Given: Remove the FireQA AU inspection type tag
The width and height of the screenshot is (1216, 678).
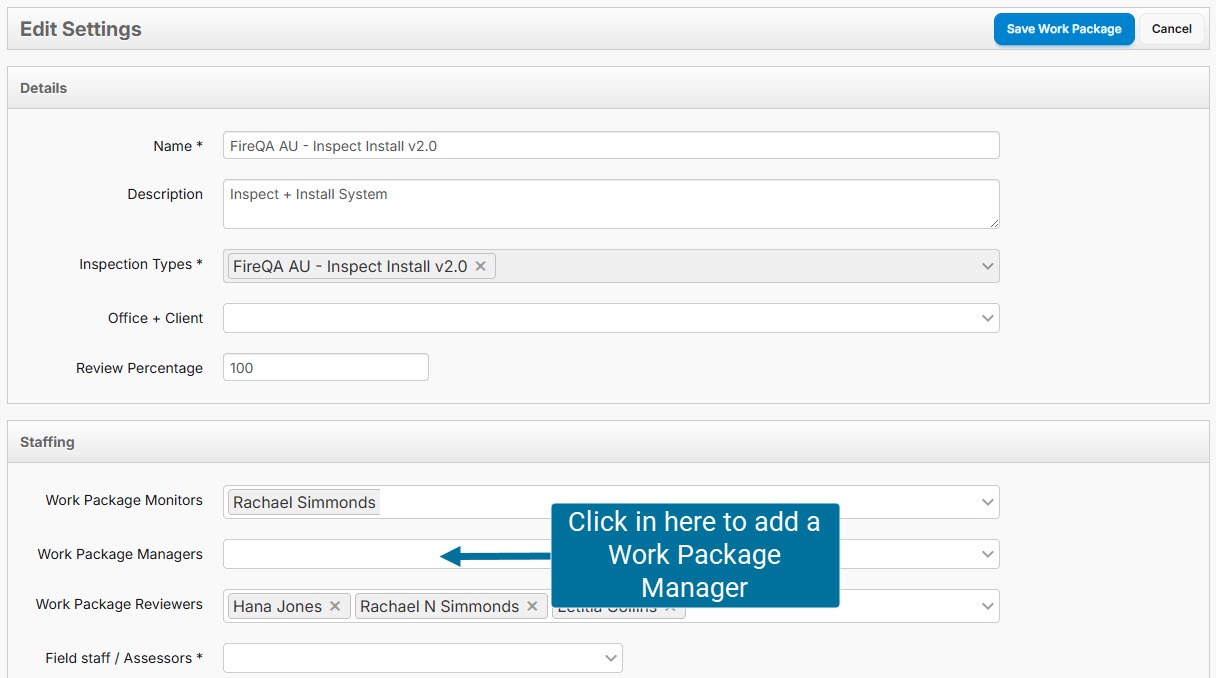Looking at the screenshot, I should 480,266.
